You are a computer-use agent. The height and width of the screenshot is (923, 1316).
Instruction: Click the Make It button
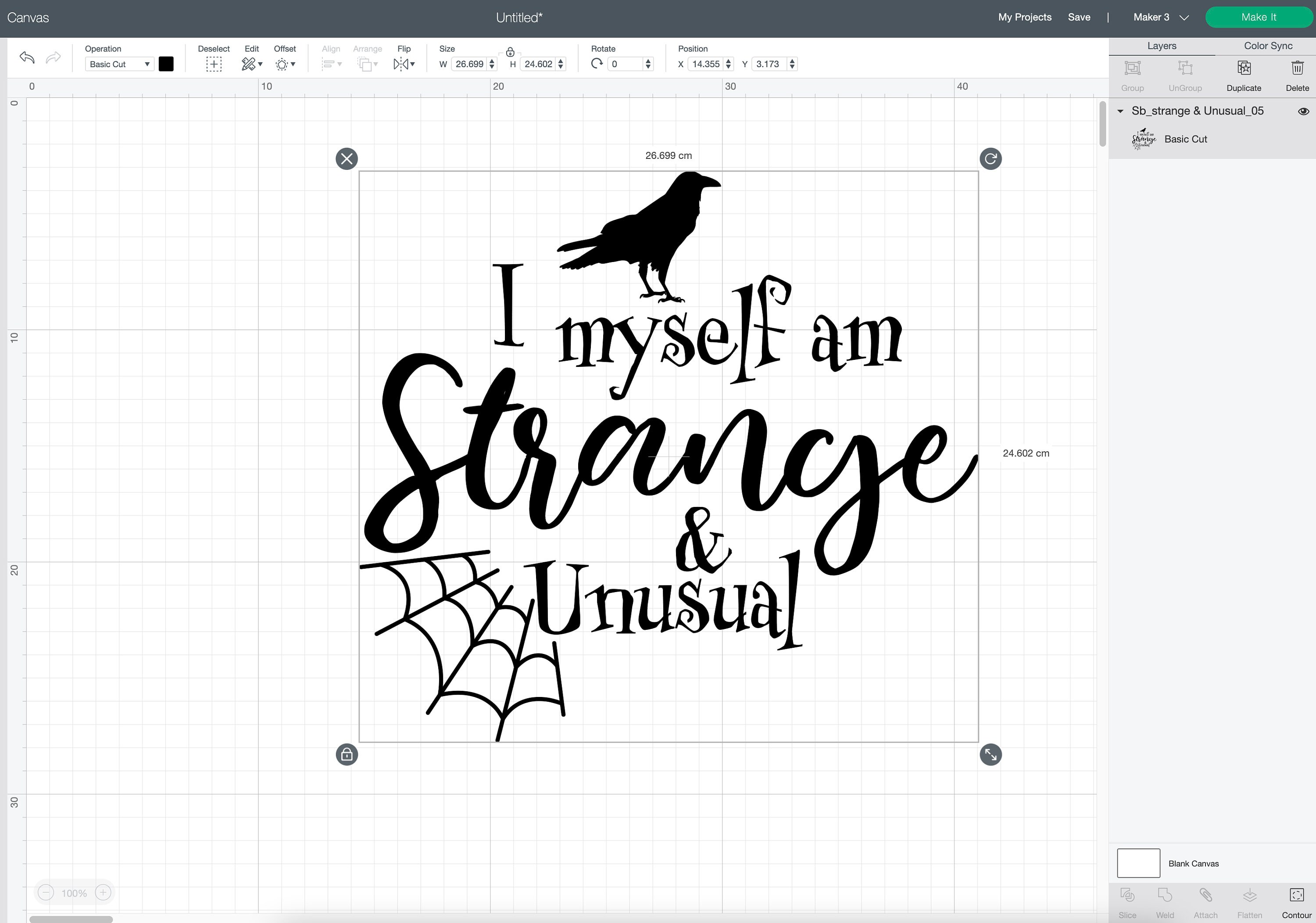1259,17
